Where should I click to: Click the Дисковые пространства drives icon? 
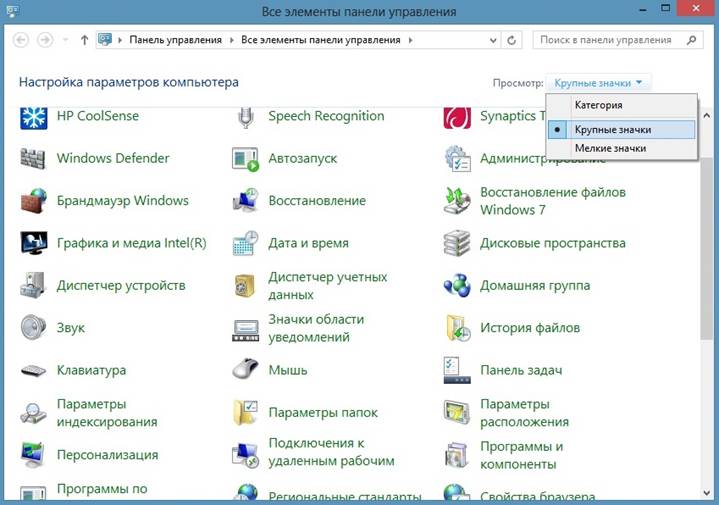coord(457,243)
